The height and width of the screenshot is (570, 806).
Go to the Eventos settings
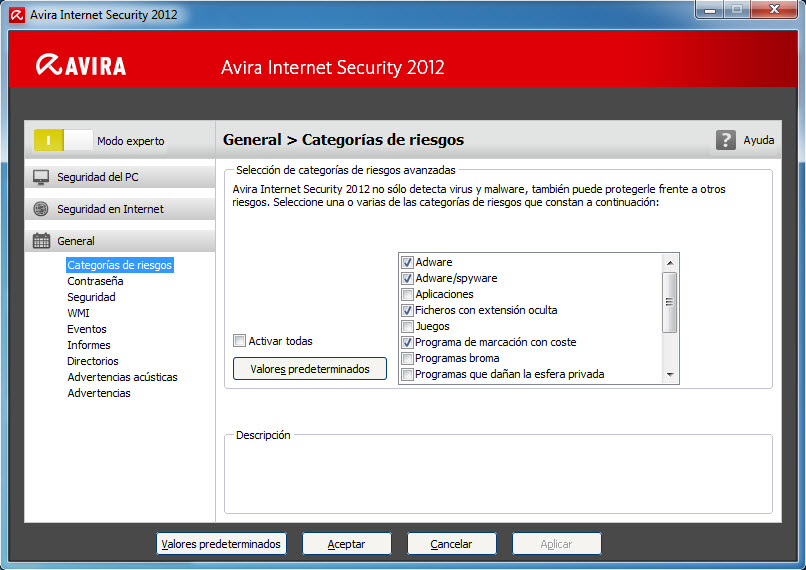click(86, 329)
